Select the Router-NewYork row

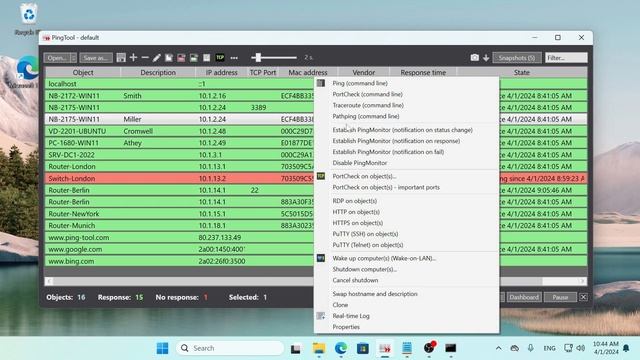[x=316, y=213]
